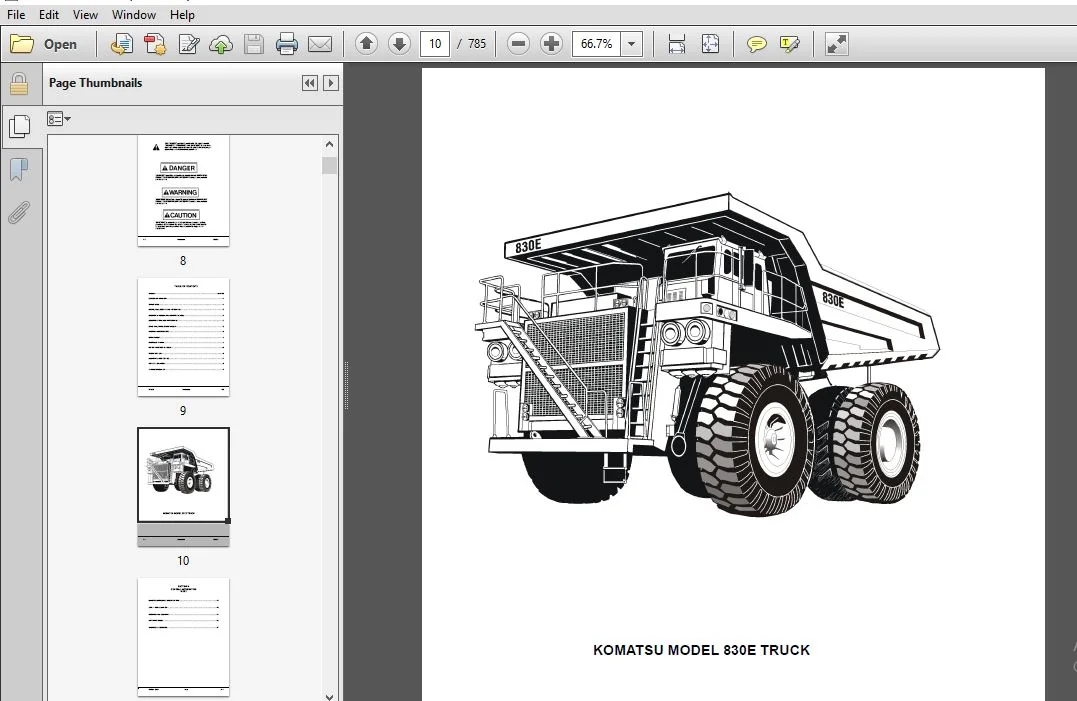Viewport: 1077px width, 701px height.
Task: Click the security padlock icon
Action: (19, 84)
